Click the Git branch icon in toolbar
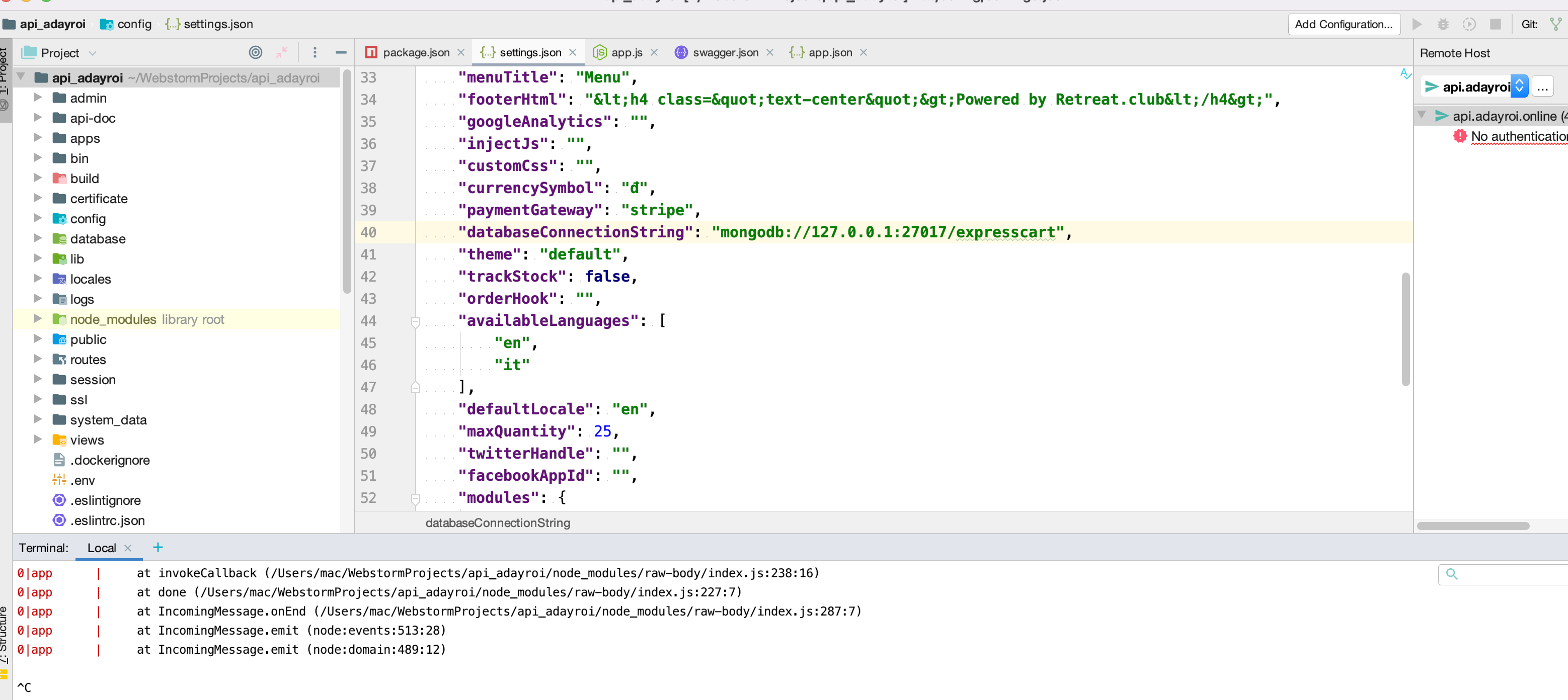The height and width of the screenshot is (700, 1568). click(x=1556, y=24)
